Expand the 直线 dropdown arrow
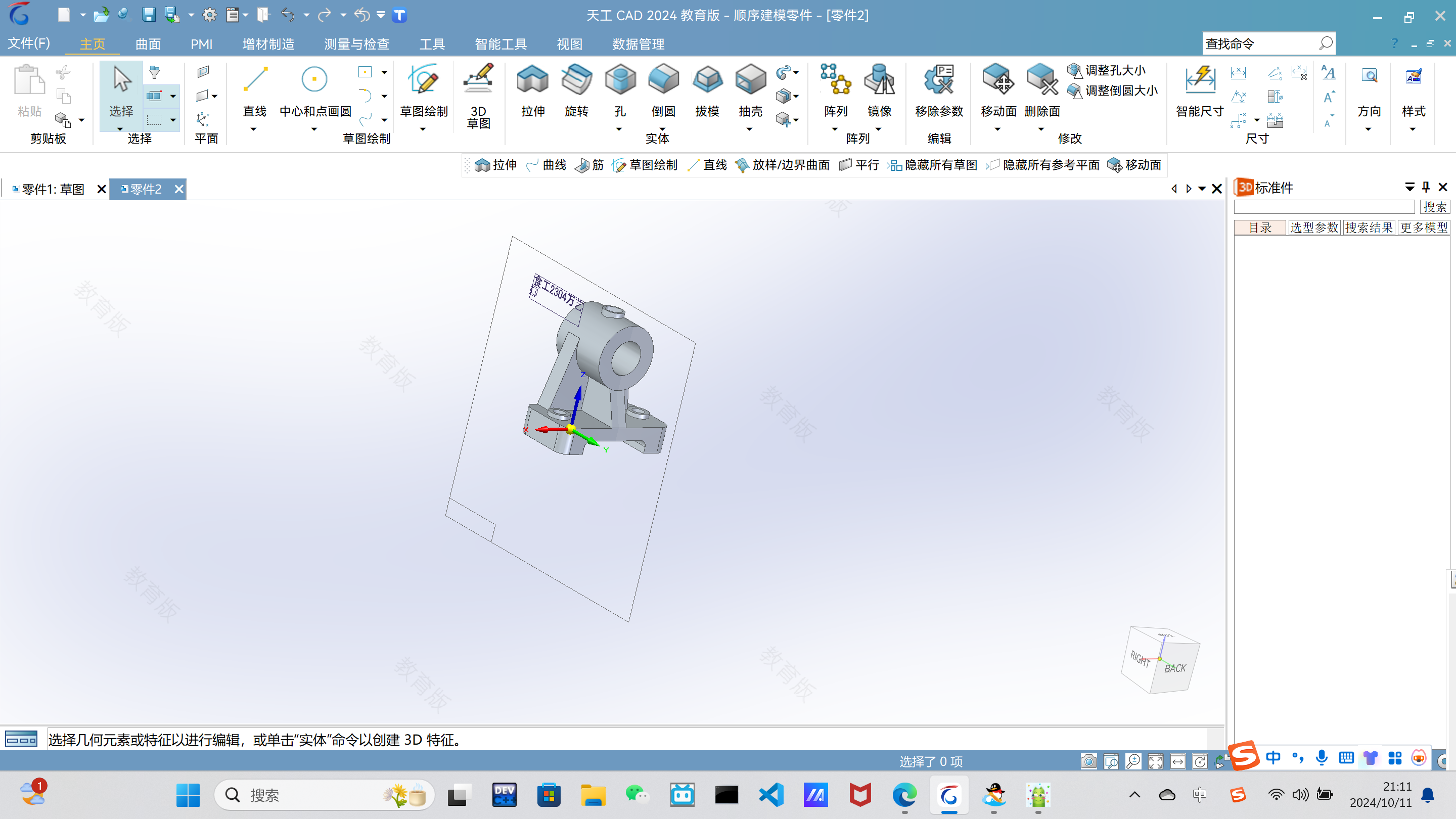The image size is (1456, 819). [x=253, y=129]
